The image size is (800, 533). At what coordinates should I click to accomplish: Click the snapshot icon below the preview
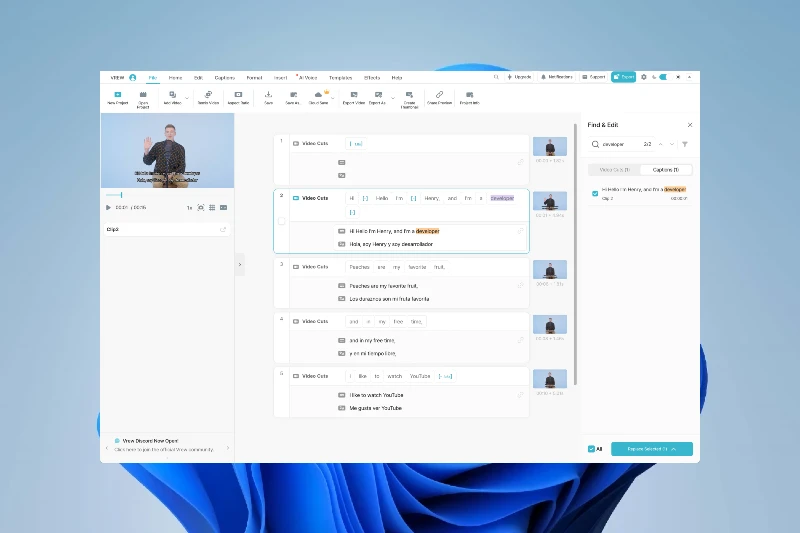pos(201,208)
